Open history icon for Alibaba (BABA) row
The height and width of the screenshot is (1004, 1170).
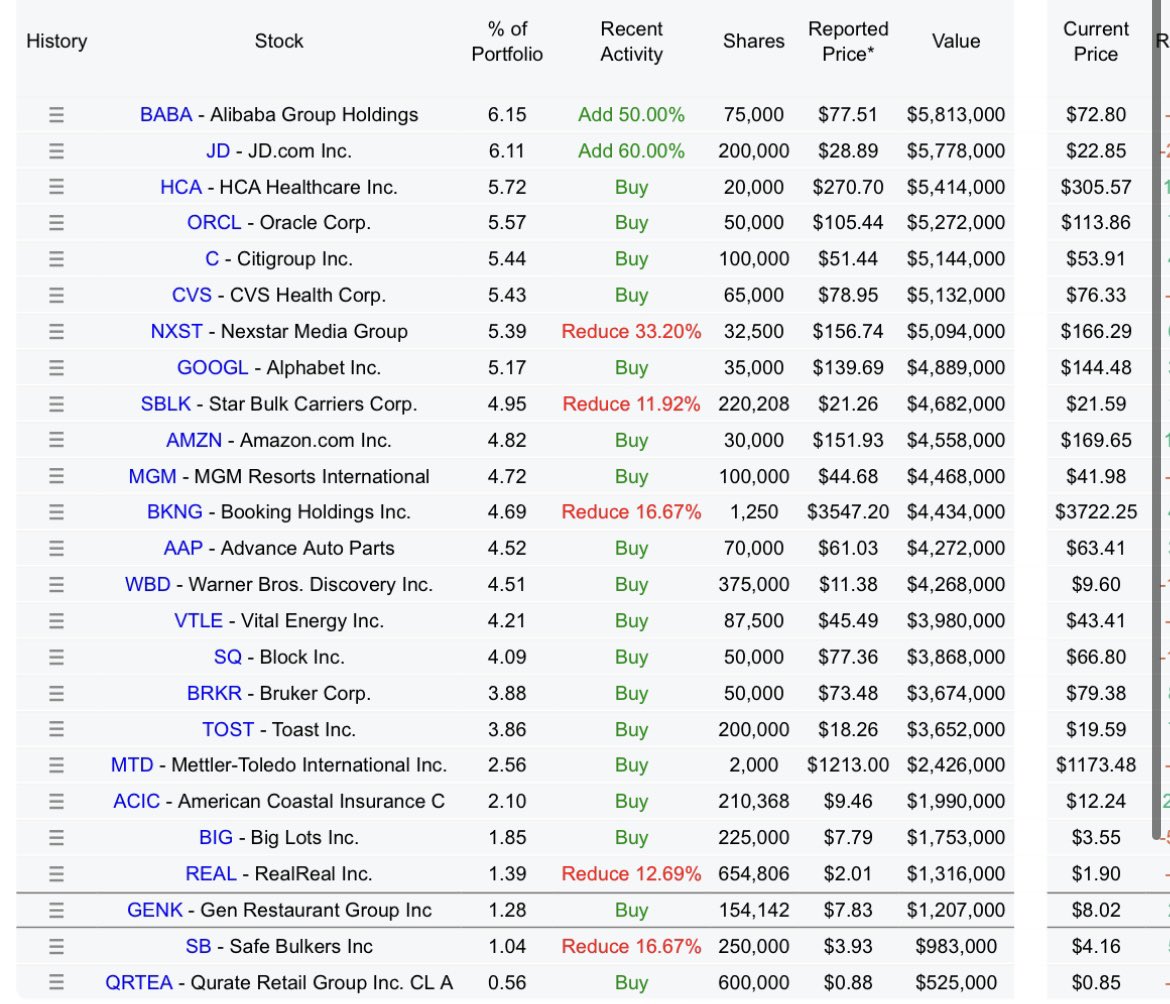pyautogui.click(x=56, y=115)
